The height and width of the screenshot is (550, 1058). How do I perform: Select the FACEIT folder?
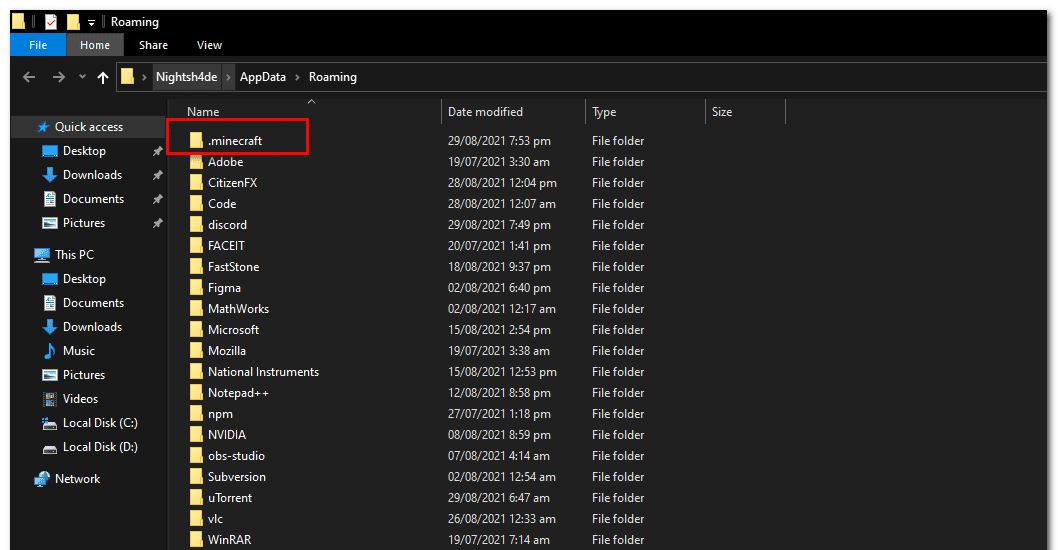tap(226, 246)
